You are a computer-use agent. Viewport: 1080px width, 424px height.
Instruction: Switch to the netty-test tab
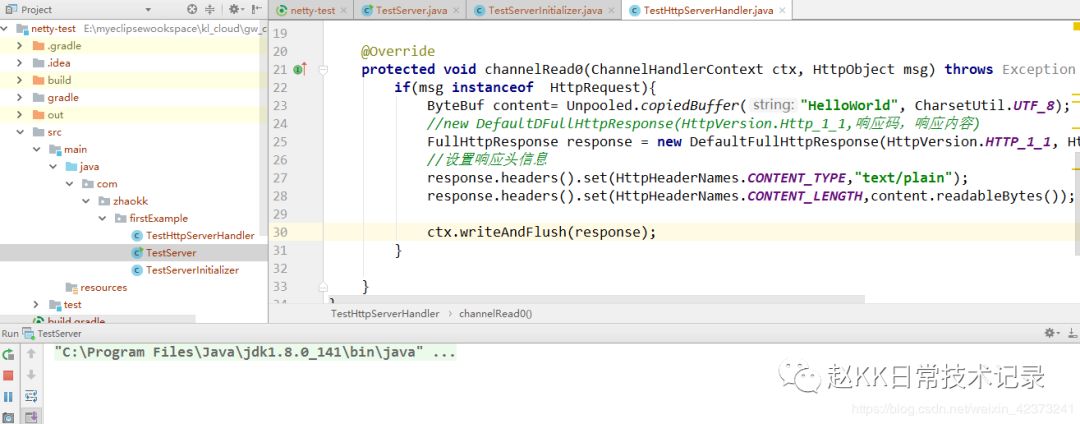coord(311,10)
